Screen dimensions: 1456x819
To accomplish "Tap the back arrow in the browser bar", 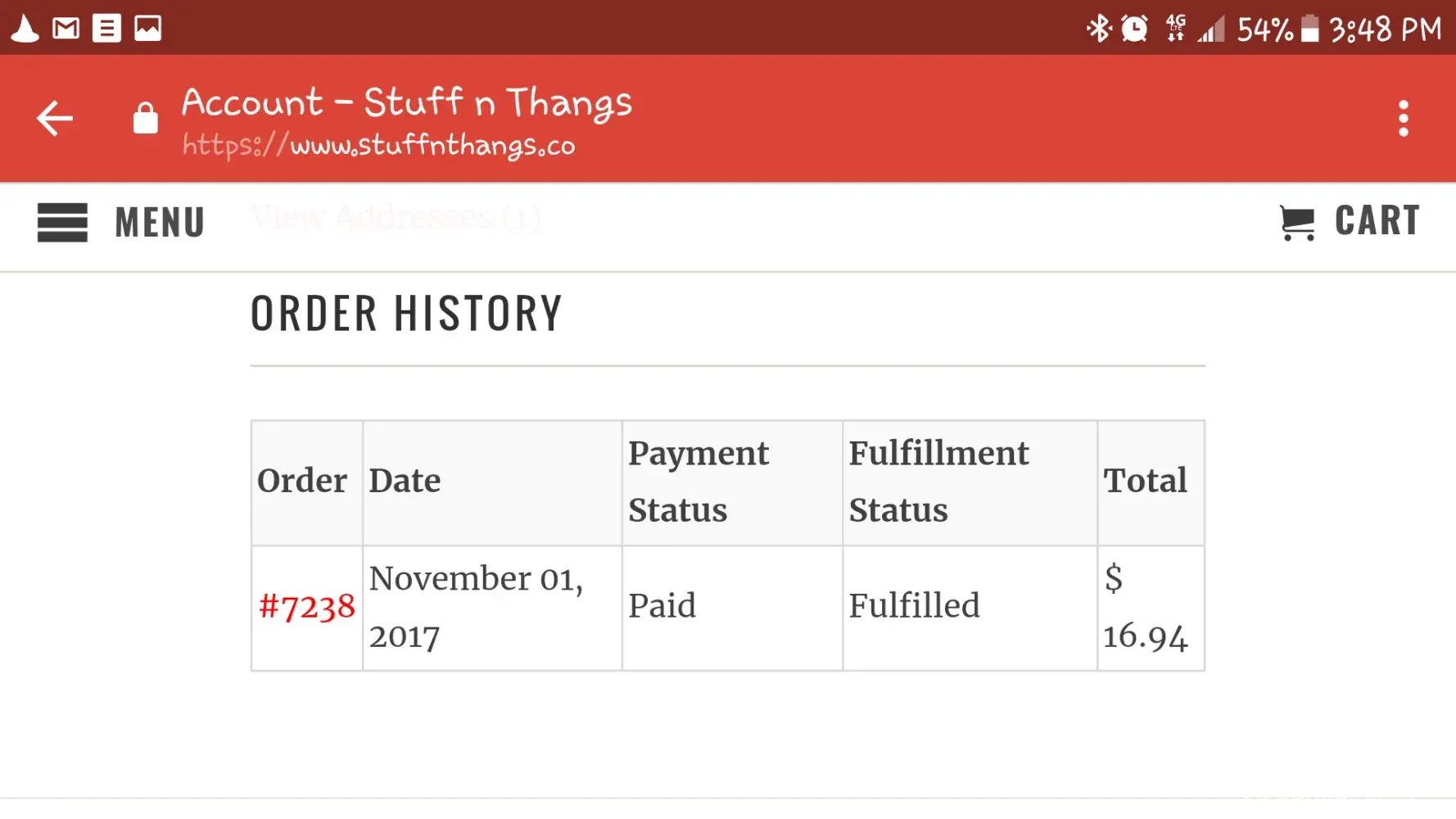I will pyautogui.click(x=55, y=119).
